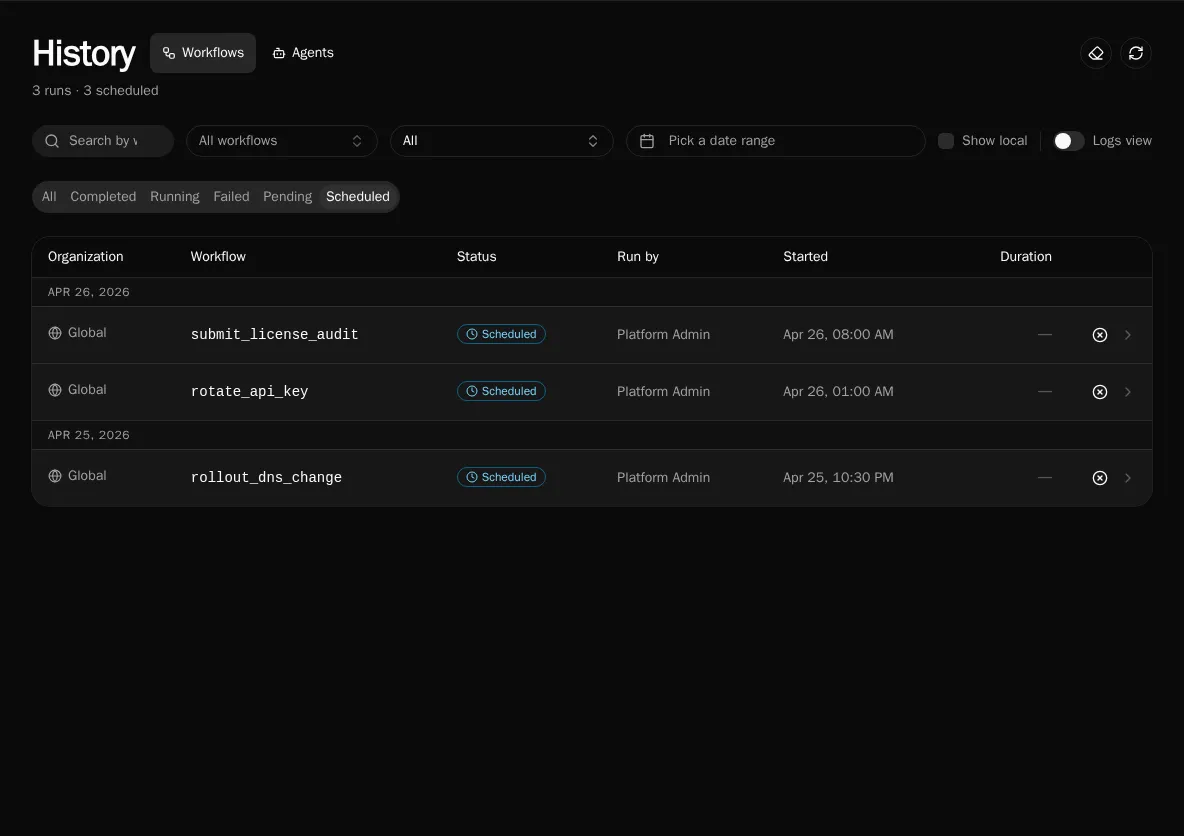
Task: Toggle the Logs view switch
Action: click(1068, 141)
